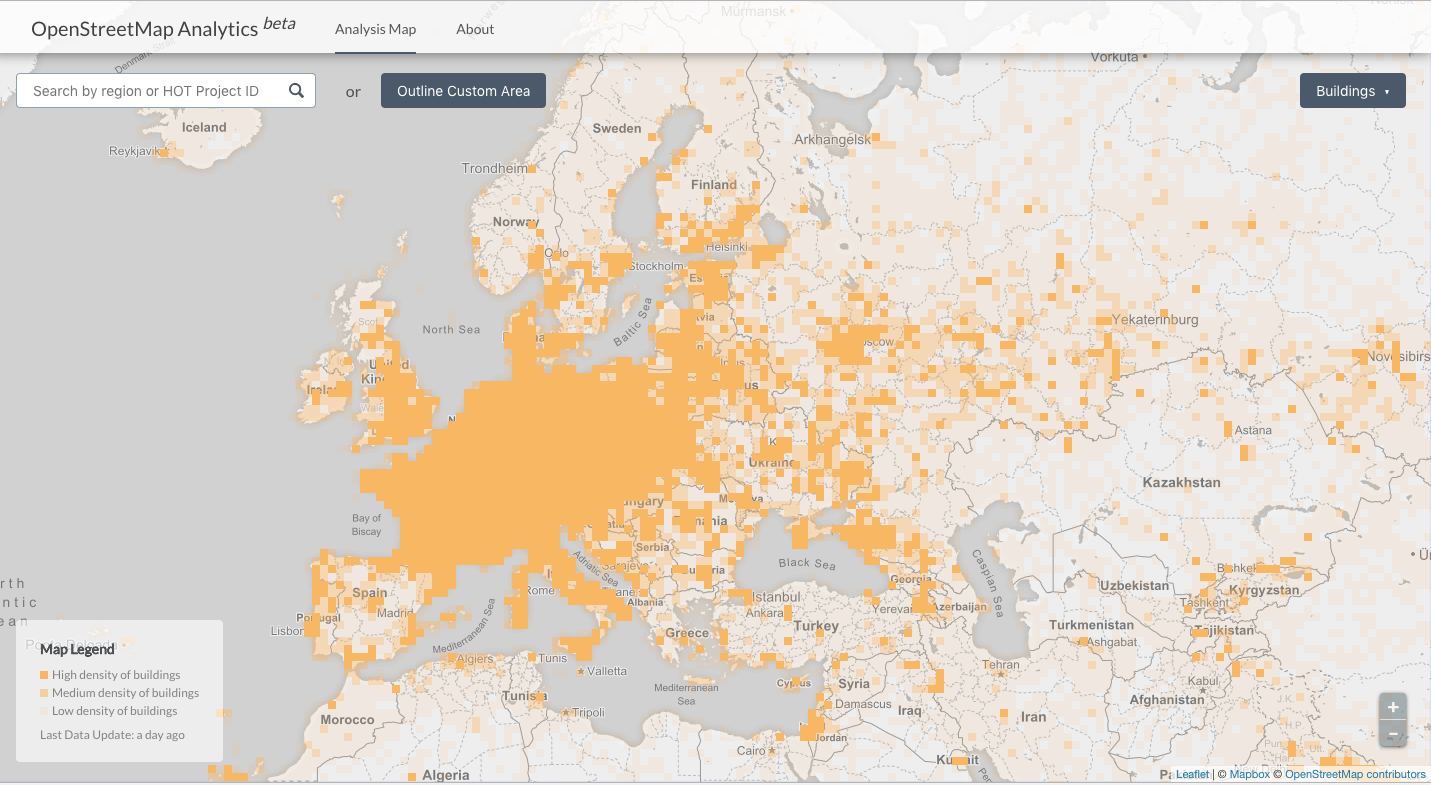Image resolution: width=1431 pixels, height=785 pixels.
Task: Click the Trondheim city label
Action: [494, 169]
